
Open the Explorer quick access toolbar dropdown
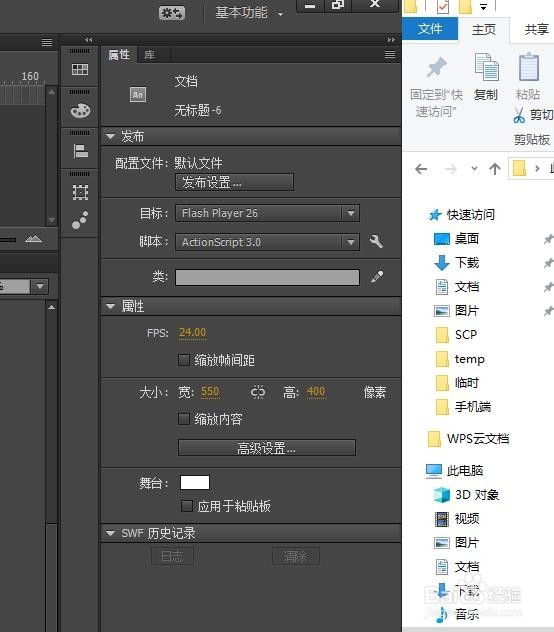(x=483, y=7)
